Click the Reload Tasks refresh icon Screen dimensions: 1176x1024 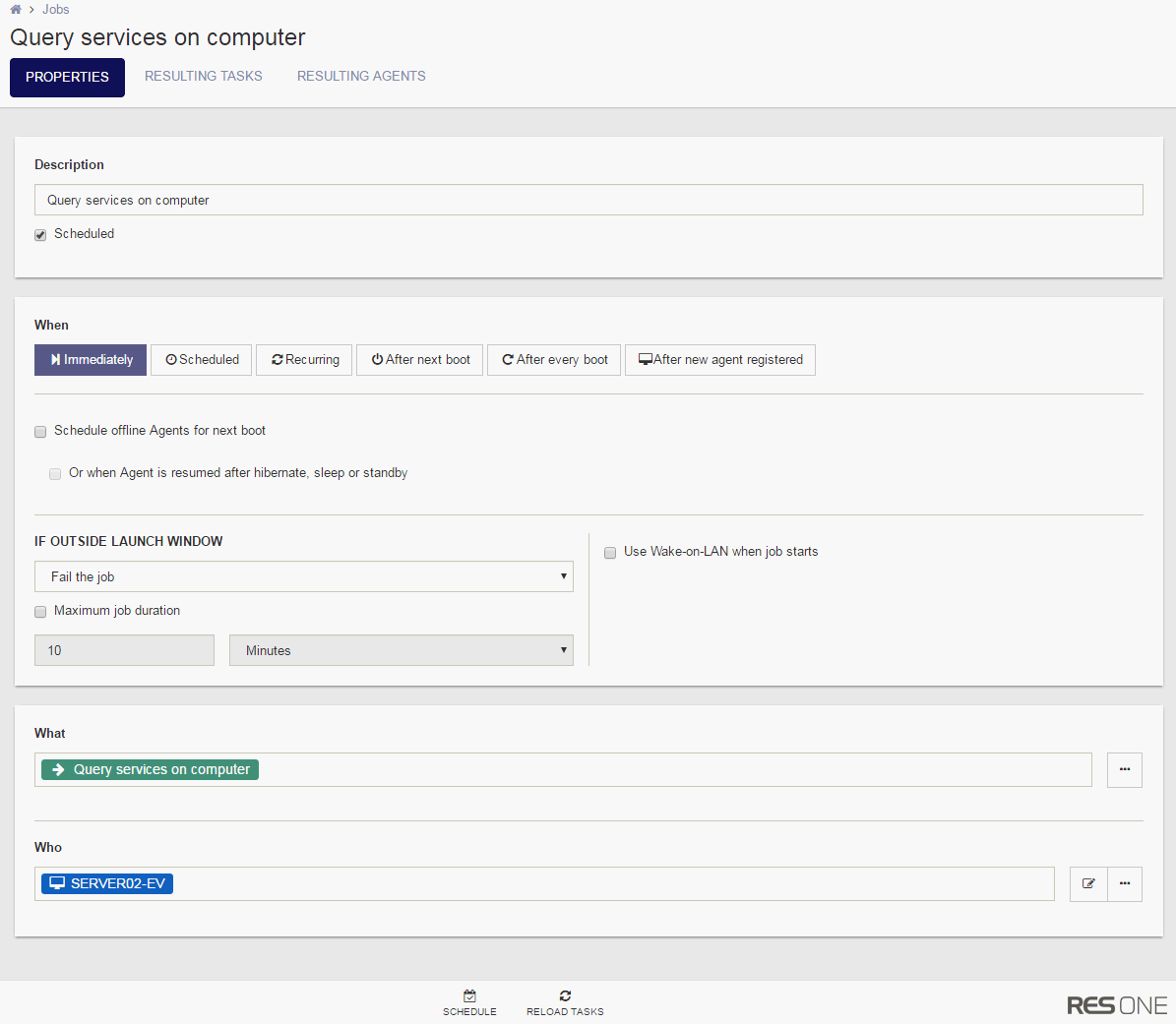coord(565,996)
